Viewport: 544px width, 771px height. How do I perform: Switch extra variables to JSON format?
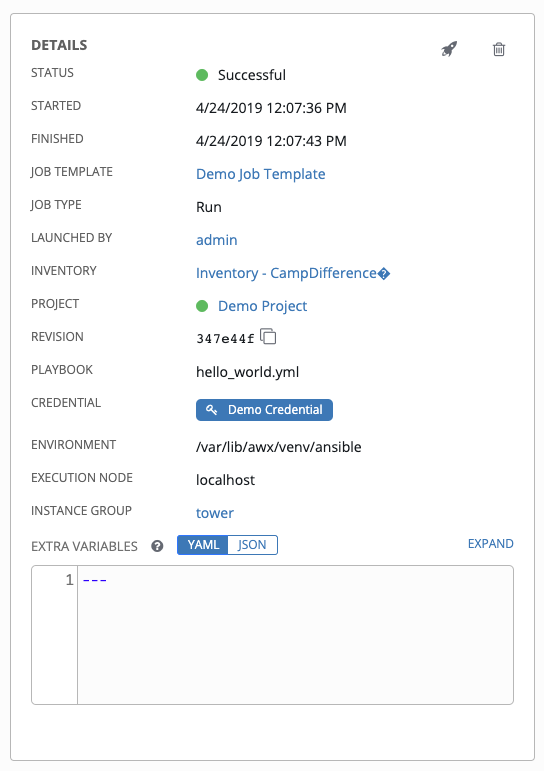point(252,545)
